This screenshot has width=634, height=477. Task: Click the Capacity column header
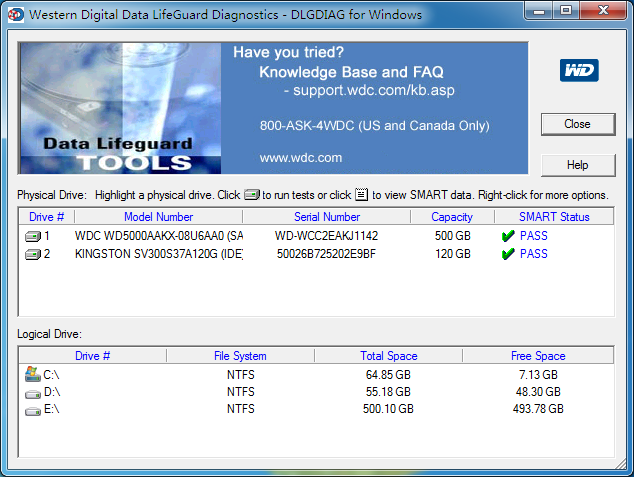click(x=452, y=217)
